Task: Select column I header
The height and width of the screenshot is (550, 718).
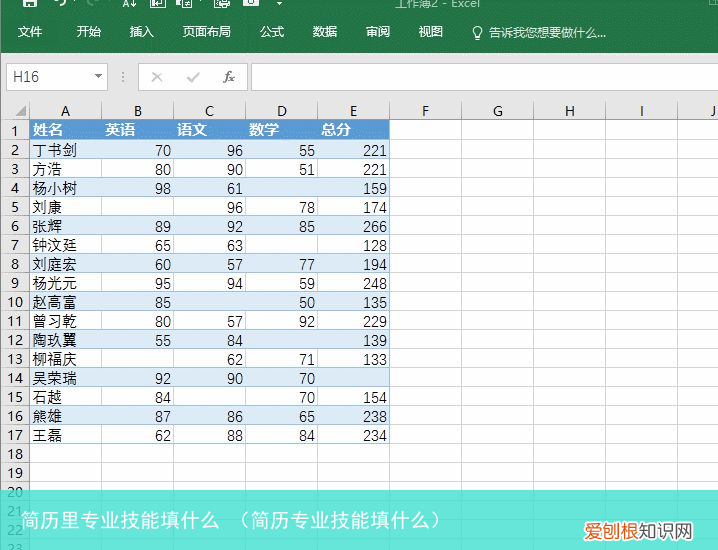Action: coord(641,111)
